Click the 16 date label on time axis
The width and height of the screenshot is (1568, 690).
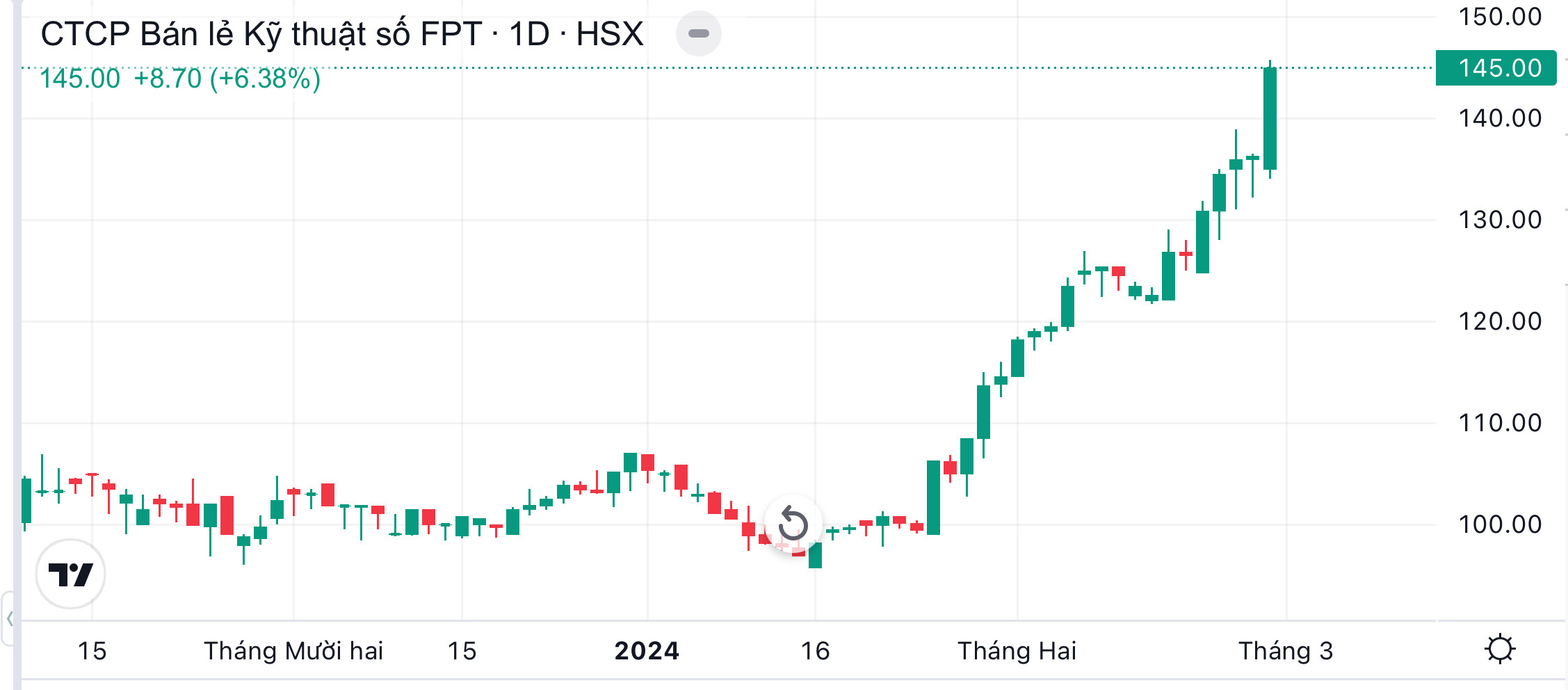[815, 651]
